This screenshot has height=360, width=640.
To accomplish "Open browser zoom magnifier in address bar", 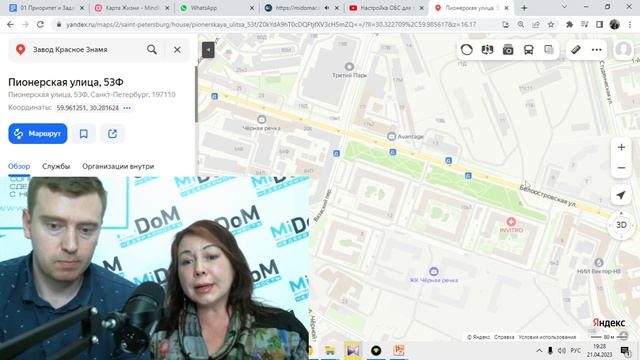I will [521, 24].
